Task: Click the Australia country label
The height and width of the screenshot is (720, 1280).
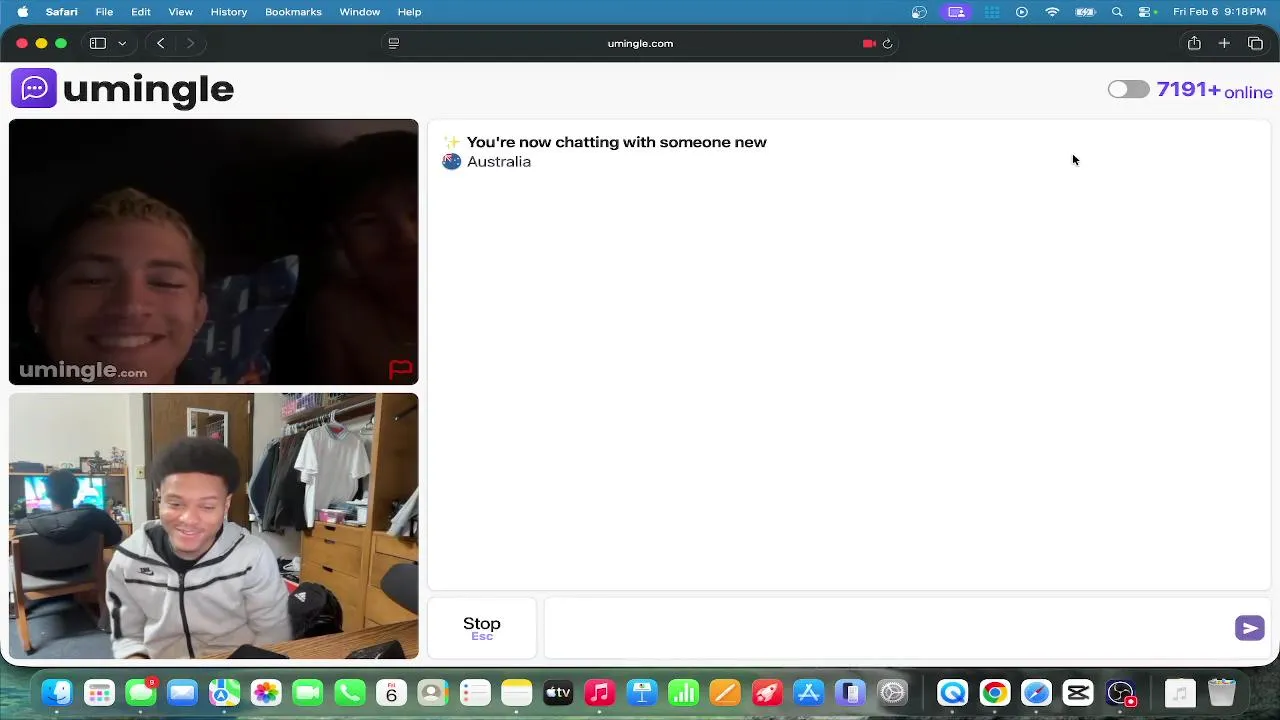Action: [499, 161]
